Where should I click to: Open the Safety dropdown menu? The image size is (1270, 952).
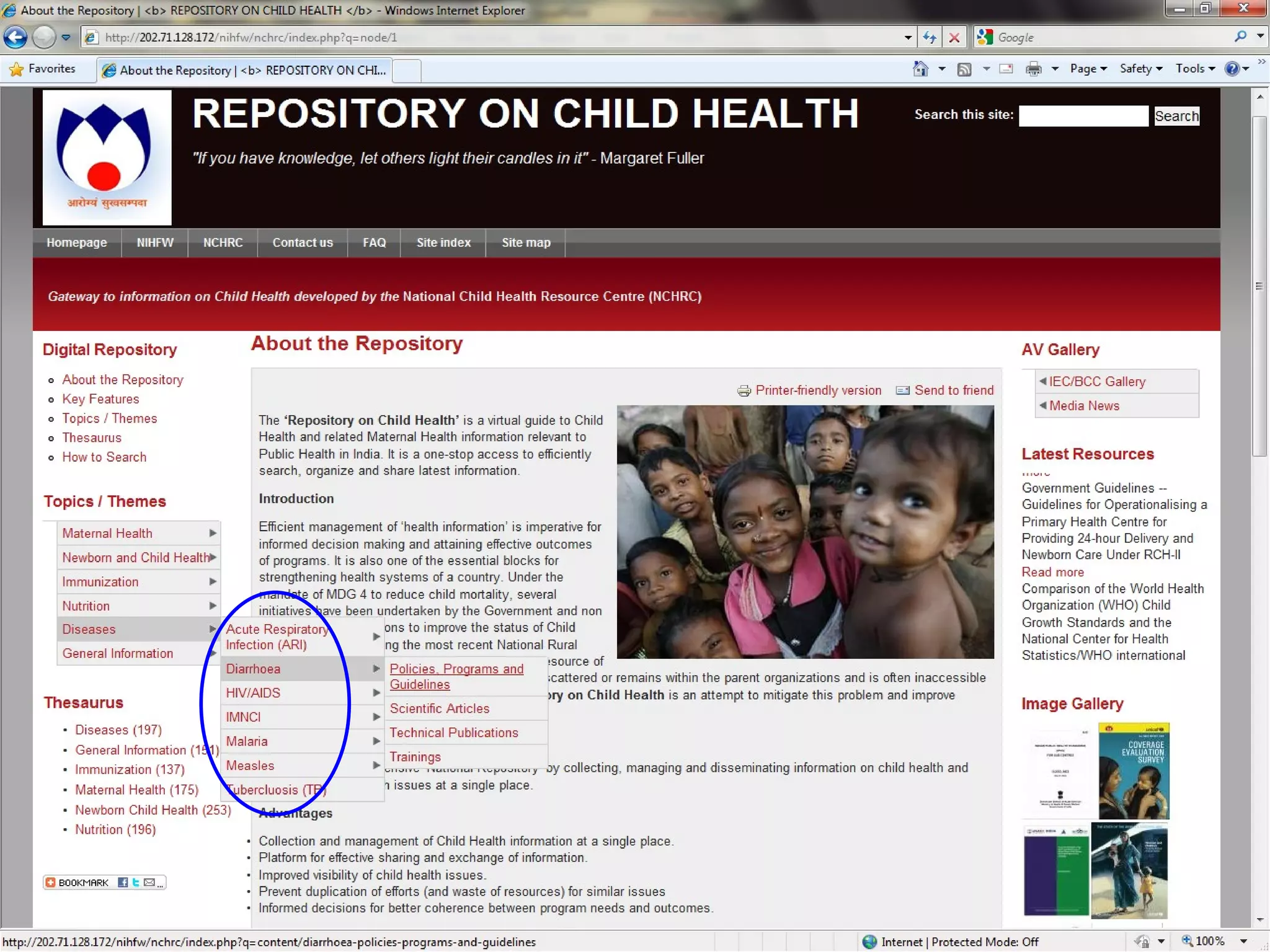[x=1140, y=69]
